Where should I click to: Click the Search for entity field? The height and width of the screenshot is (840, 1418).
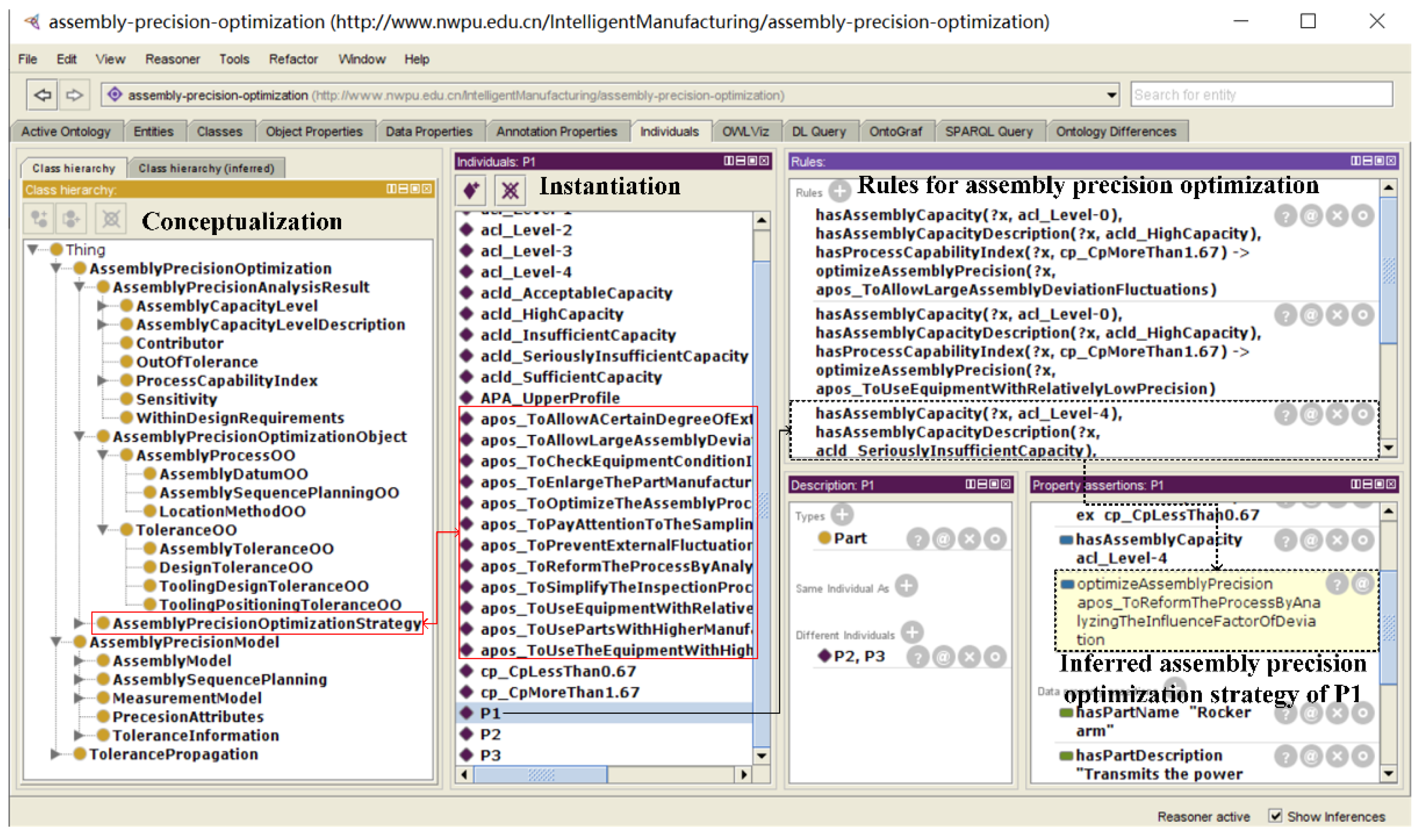pyautogui.click(x=1261, y=95)
